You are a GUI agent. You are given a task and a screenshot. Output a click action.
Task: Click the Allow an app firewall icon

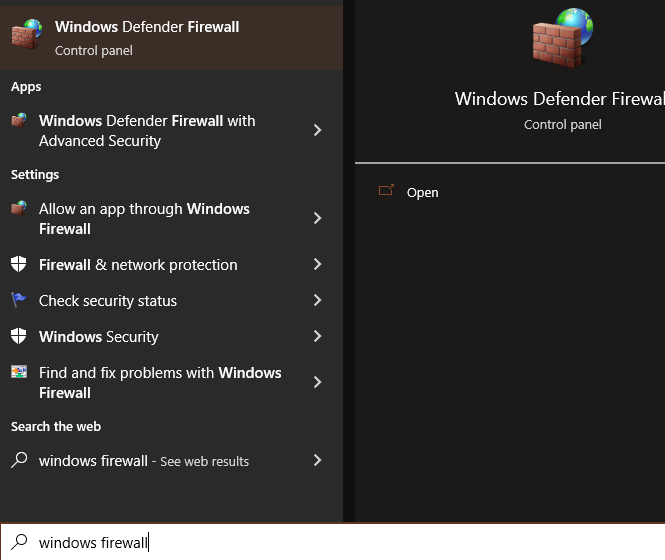(19, 209)
